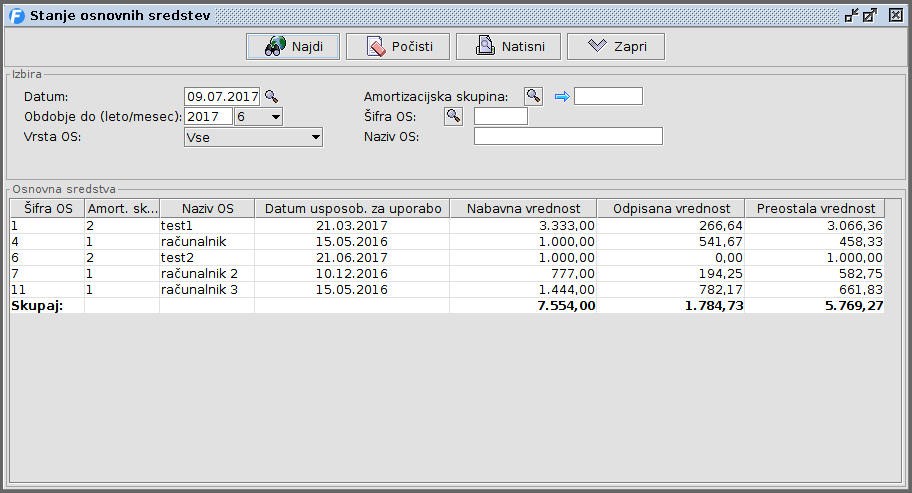This screenshot has height=493, width=912.
Task: Open Amortizacijska skupina lookup icon
Action: [534, 96]
